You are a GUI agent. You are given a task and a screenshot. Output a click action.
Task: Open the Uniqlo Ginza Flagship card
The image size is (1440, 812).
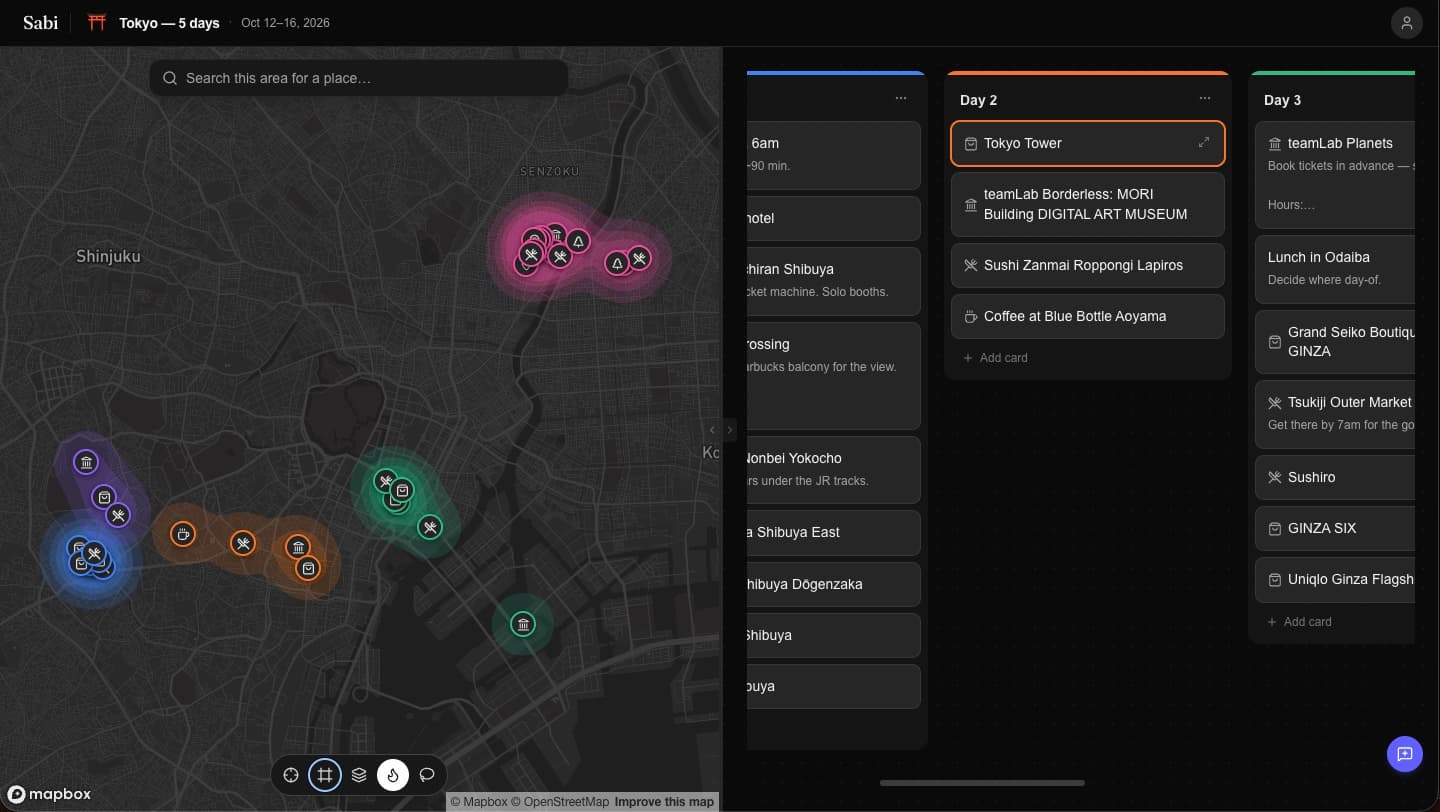click(x=1335, y=579)
